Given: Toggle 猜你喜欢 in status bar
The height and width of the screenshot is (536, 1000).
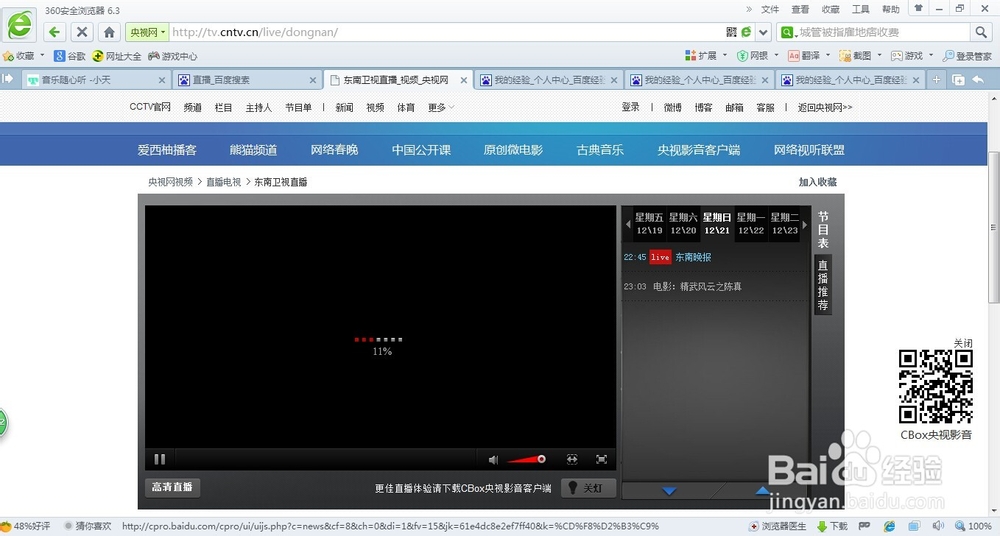Looking at the screenshot, I should coord(87,526).
